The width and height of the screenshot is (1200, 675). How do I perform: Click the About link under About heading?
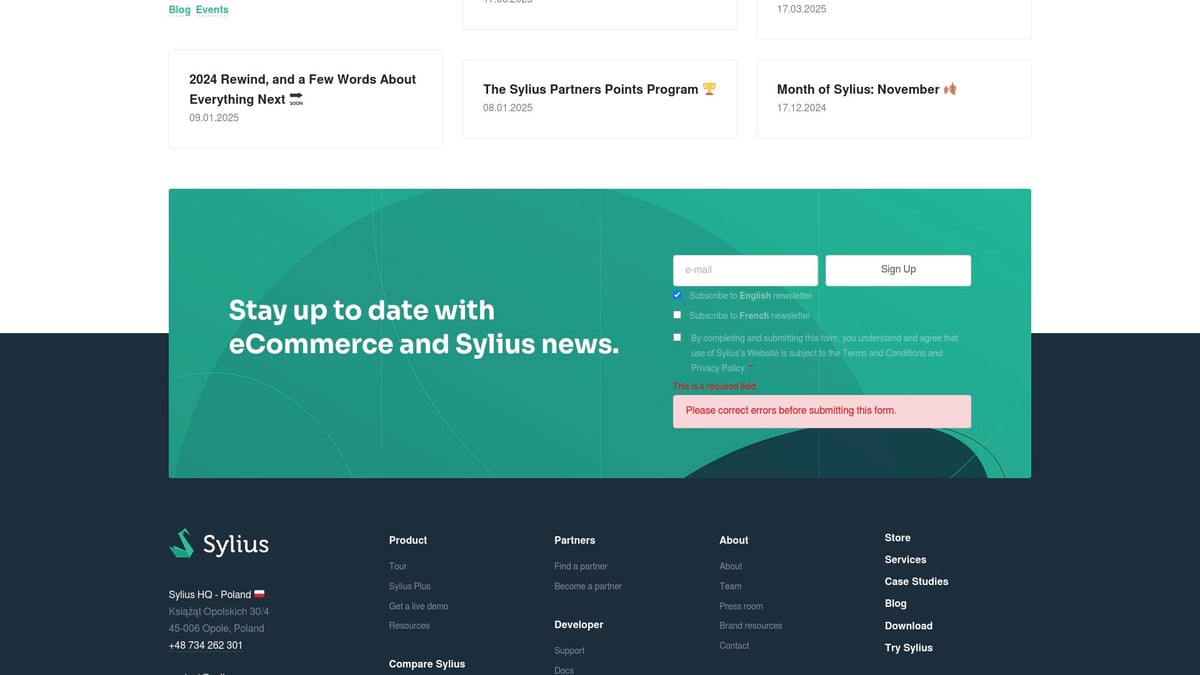(x=731, y=566)
